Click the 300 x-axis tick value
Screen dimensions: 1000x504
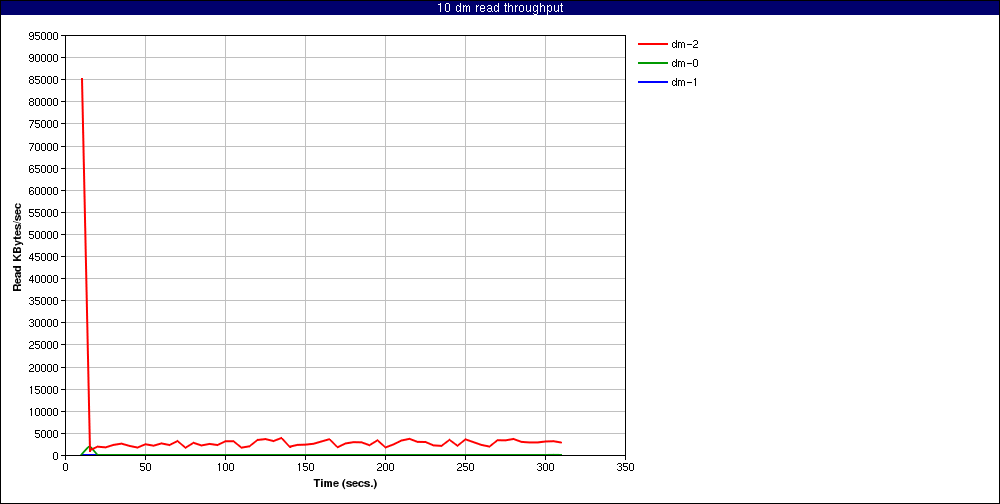pyautogui.click(x=545, y=467)
